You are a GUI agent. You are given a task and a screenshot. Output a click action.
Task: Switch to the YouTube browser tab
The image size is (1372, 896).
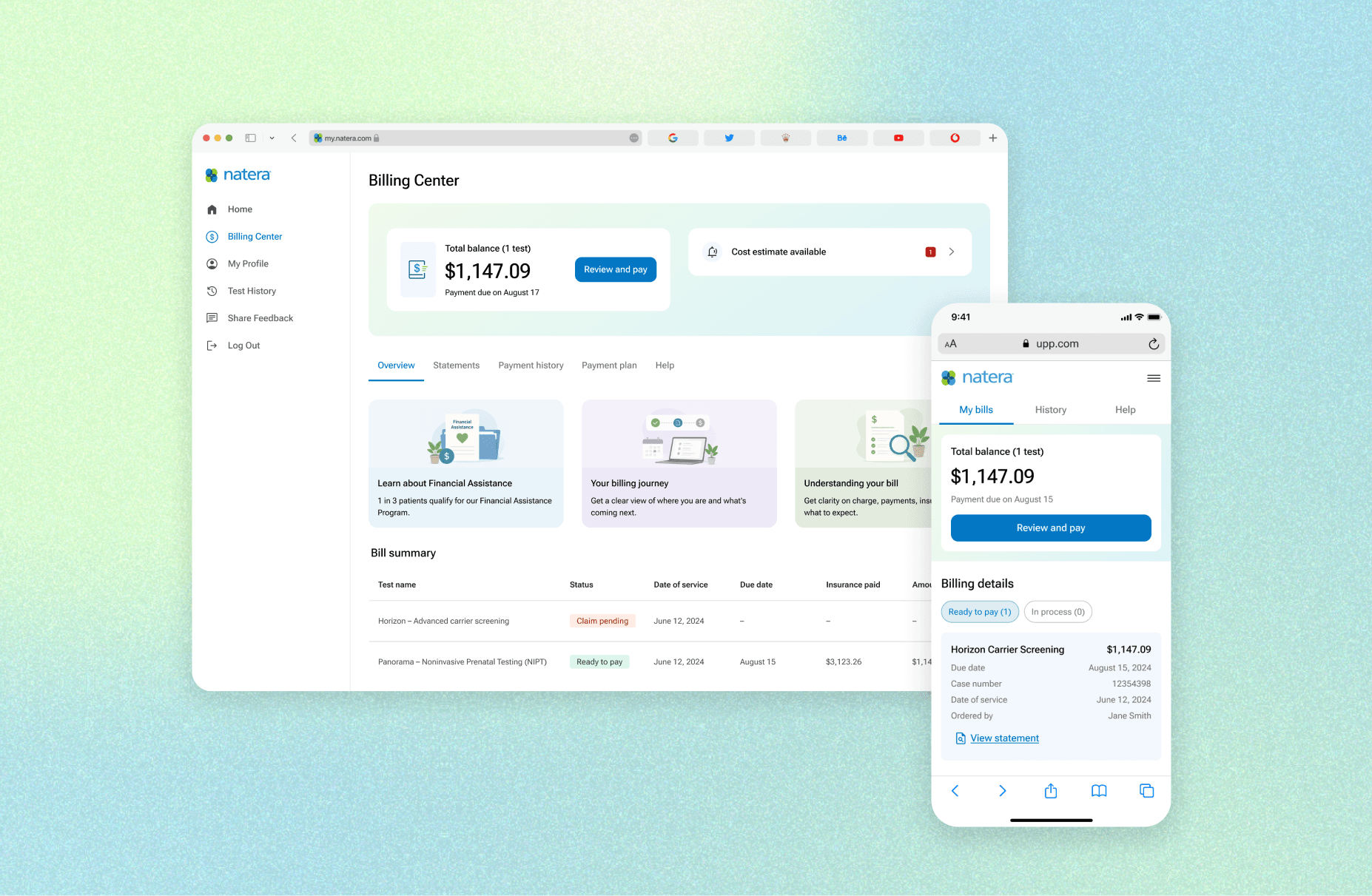(898, 138)
